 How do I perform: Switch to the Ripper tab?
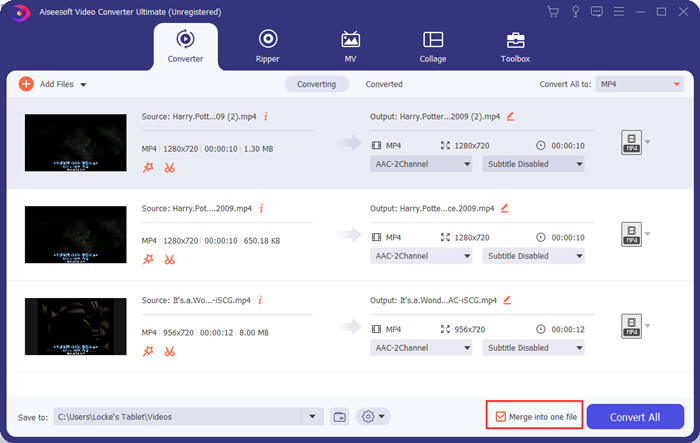click(268, 45)
